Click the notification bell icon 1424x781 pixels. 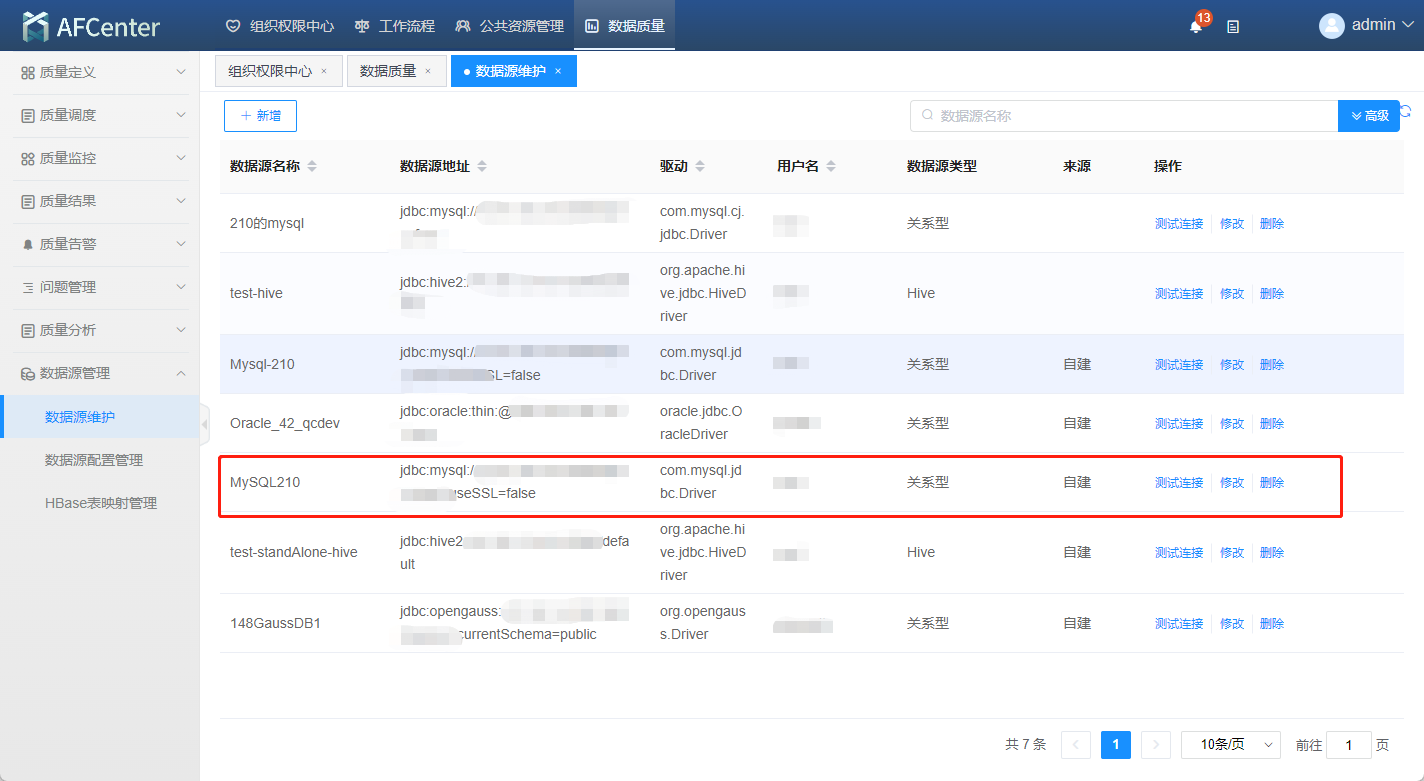point(1196,26)
